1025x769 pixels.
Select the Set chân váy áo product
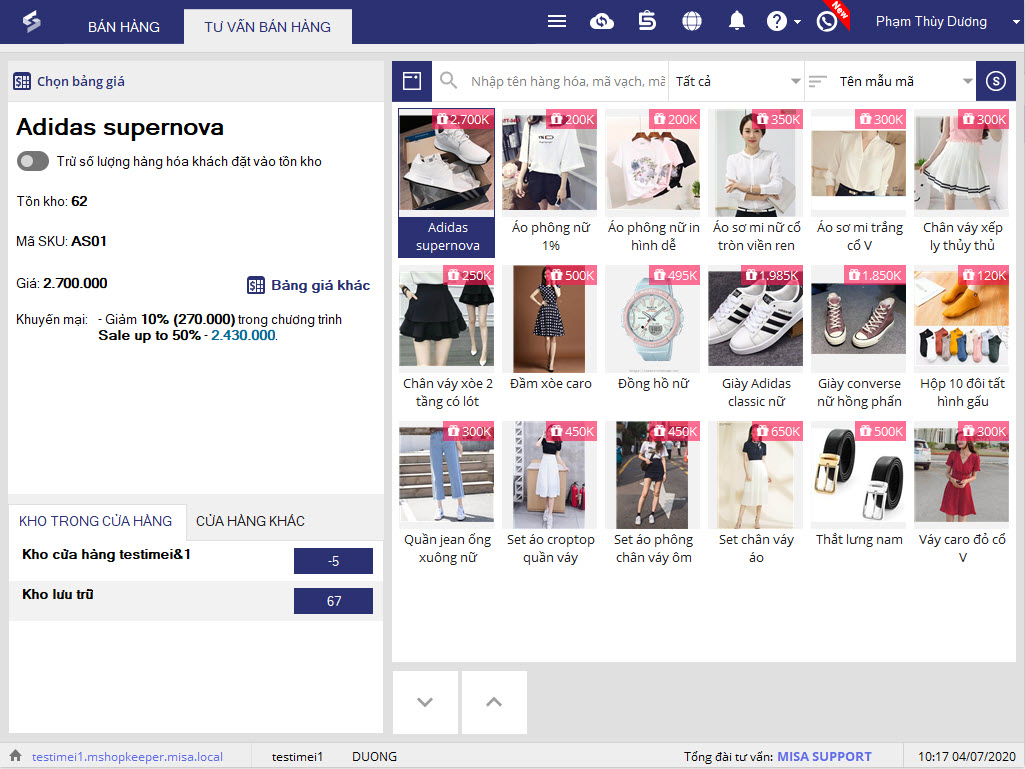[x=756, y=495]
